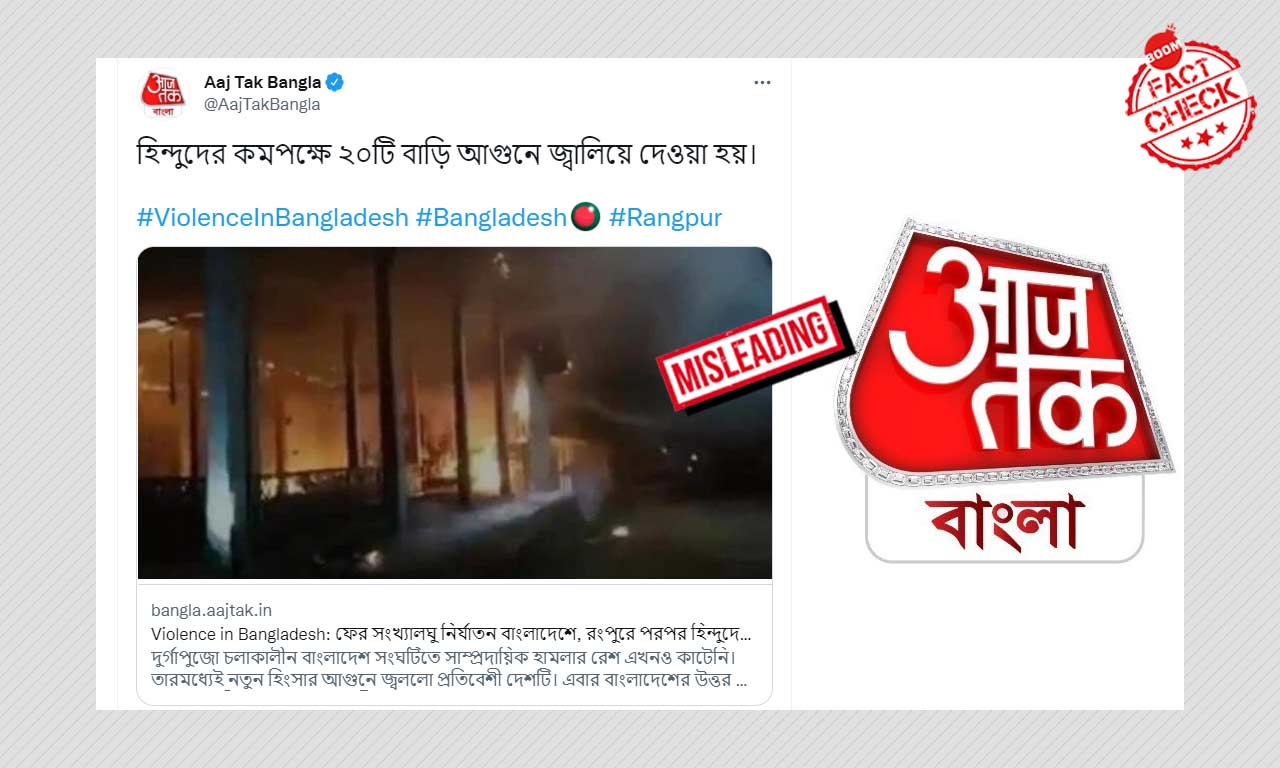Viewport: 1280px width, 768px height.
Task: Open the tweet's three-dot more options menu
Action: (x=762, y=82)
